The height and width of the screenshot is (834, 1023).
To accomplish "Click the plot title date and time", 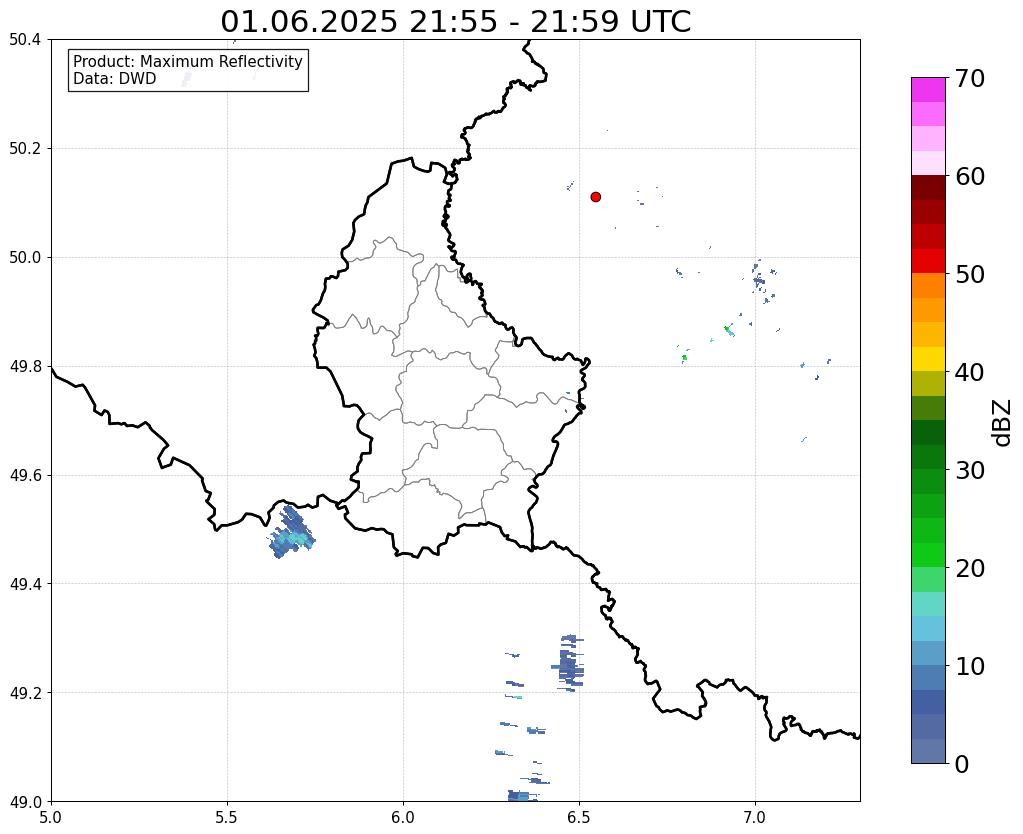I will (x=455, y=22).
